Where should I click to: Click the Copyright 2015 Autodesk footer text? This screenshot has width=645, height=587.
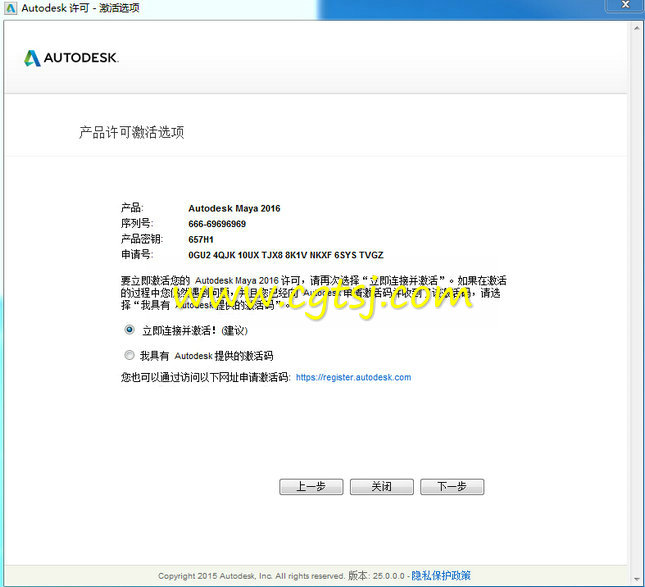[x=251, y=575]
